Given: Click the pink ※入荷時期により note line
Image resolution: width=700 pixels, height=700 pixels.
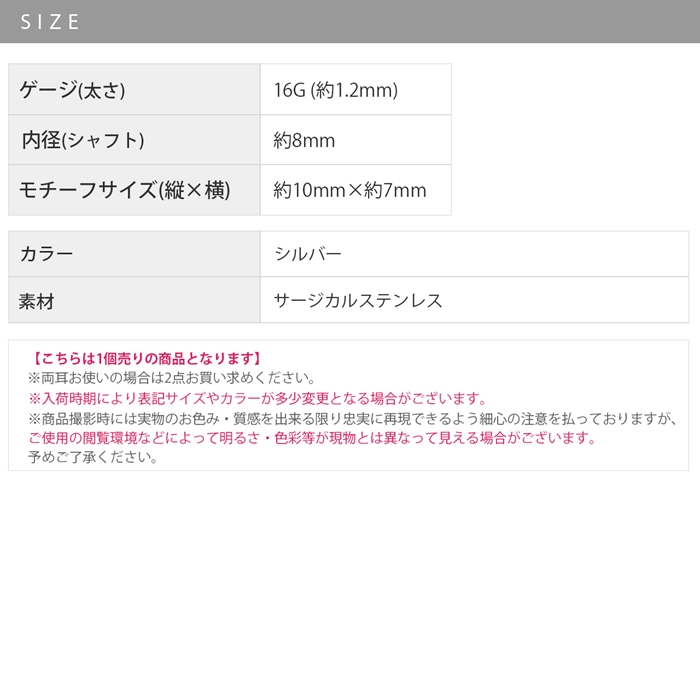Looking at the screenshot, I should [258, 398].
